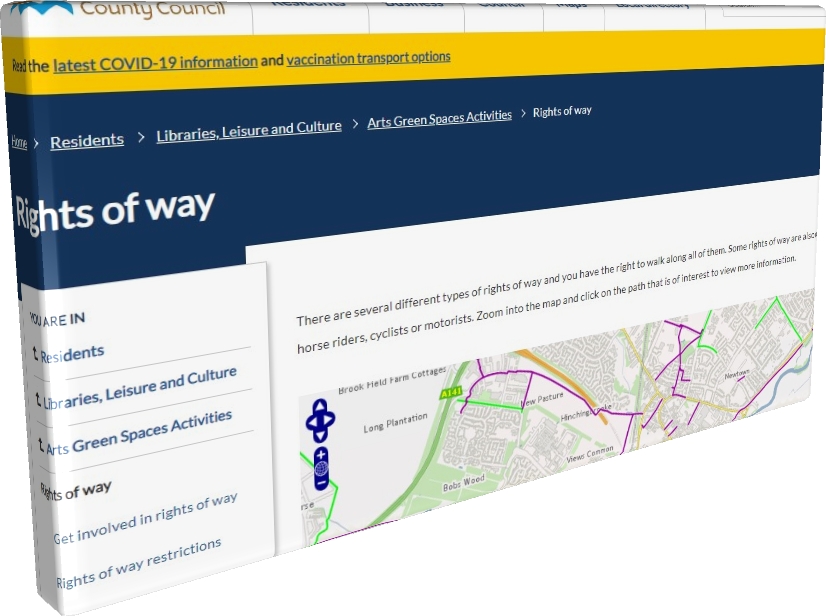This screenshot has height=616, width=826.
Task: Open the latest COVID-19 information link
Action: pyautogui.click(x=155, y=63)
